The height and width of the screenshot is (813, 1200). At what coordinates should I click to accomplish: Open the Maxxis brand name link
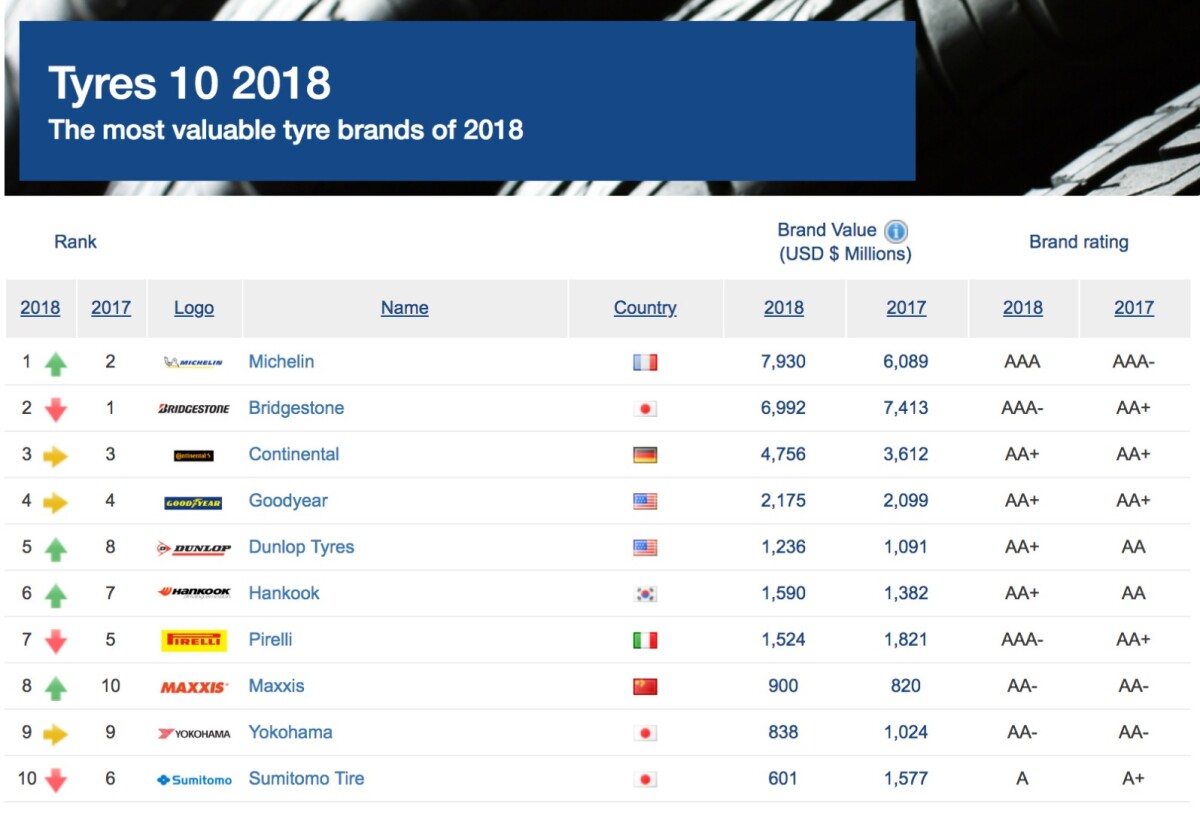276,686
